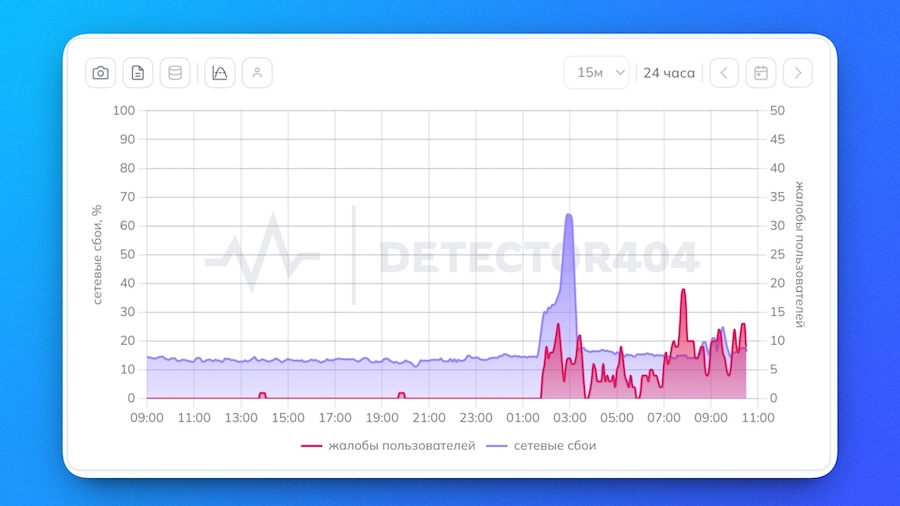Click the database stack icon

tap(175, 73)
